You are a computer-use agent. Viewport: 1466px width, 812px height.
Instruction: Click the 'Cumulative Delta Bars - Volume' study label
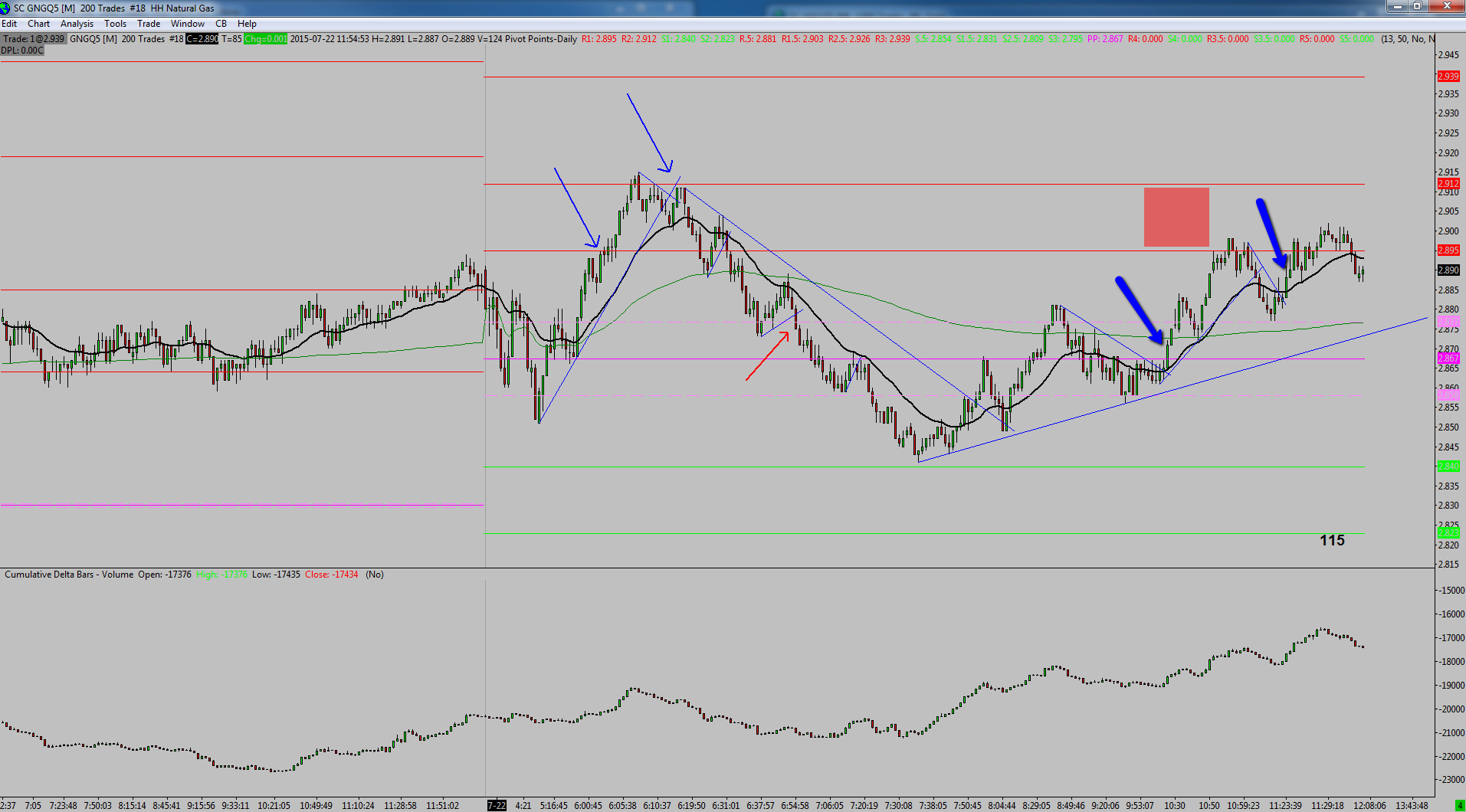pyautogui.click(x=69, y=575)
